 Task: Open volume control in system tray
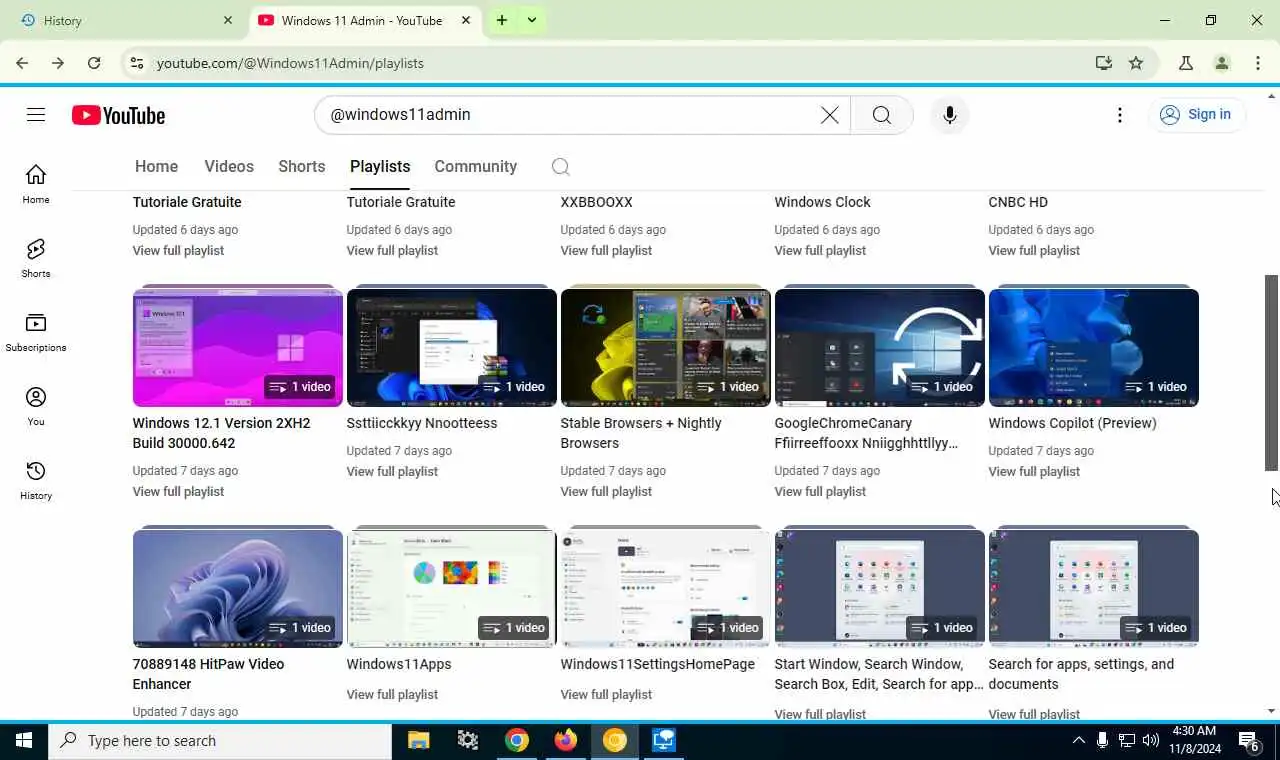click(1151, 741)
